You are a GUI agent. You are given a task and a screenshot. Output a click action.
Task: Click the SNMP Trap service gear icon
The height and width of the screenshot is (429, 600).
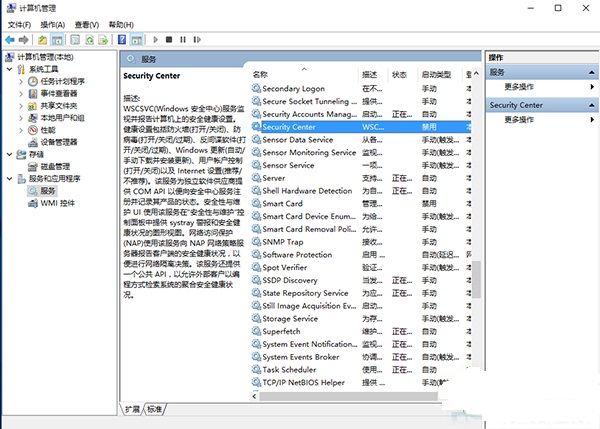point(256,242)
